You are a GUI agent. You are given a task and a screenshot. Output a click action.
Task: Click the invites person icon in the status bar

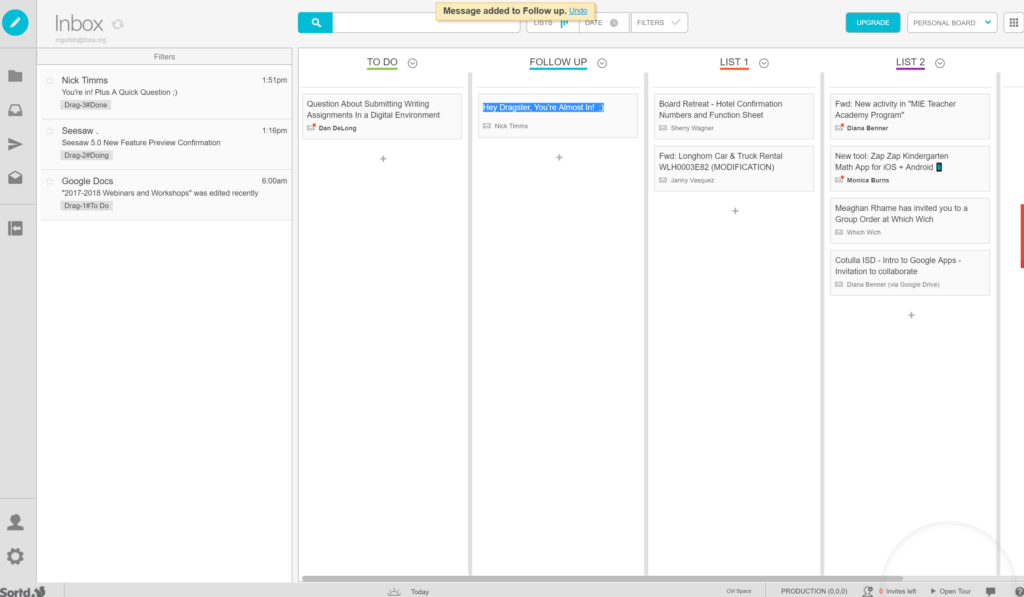click(x=868, y=590)
